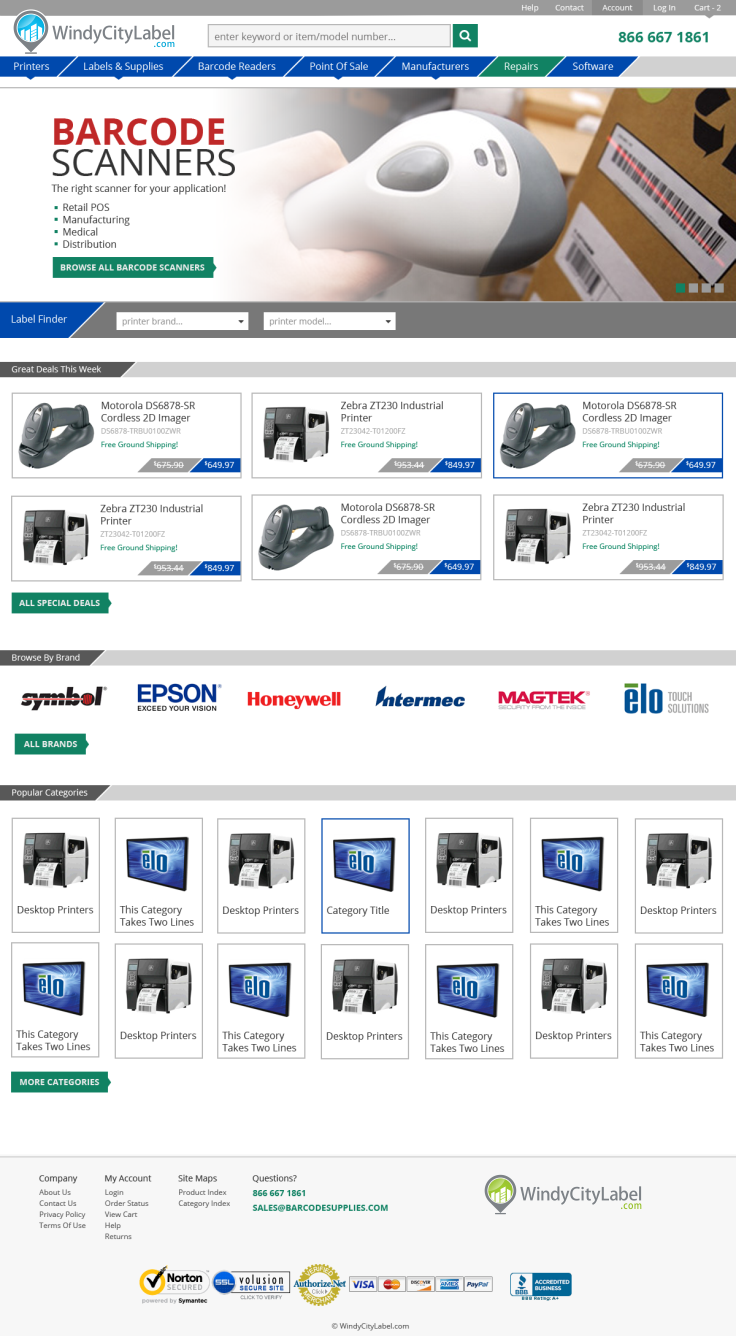The image size is (736, 1336).
Task: Select first green carousel dot
Action: click(681, 288)
